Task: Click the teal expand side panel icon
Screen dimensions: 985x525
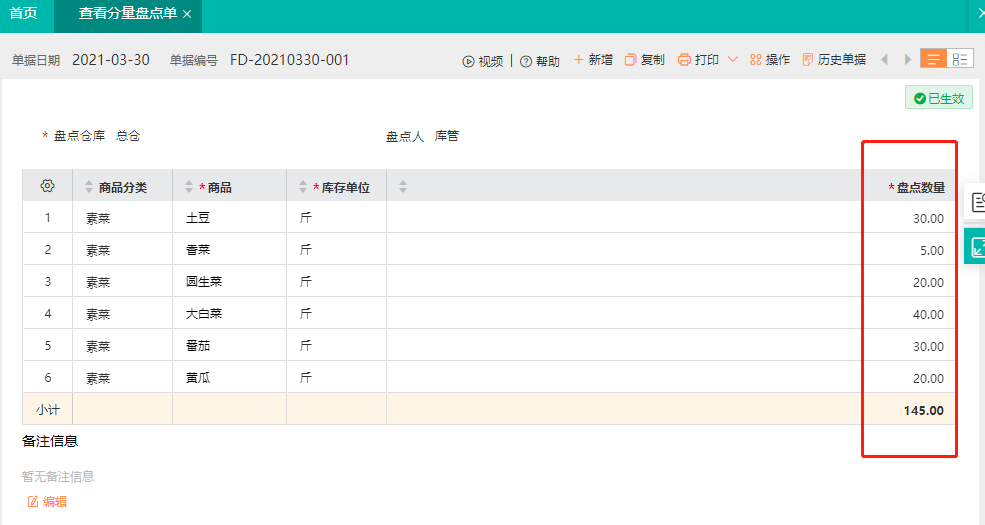Action: (976, 247)
